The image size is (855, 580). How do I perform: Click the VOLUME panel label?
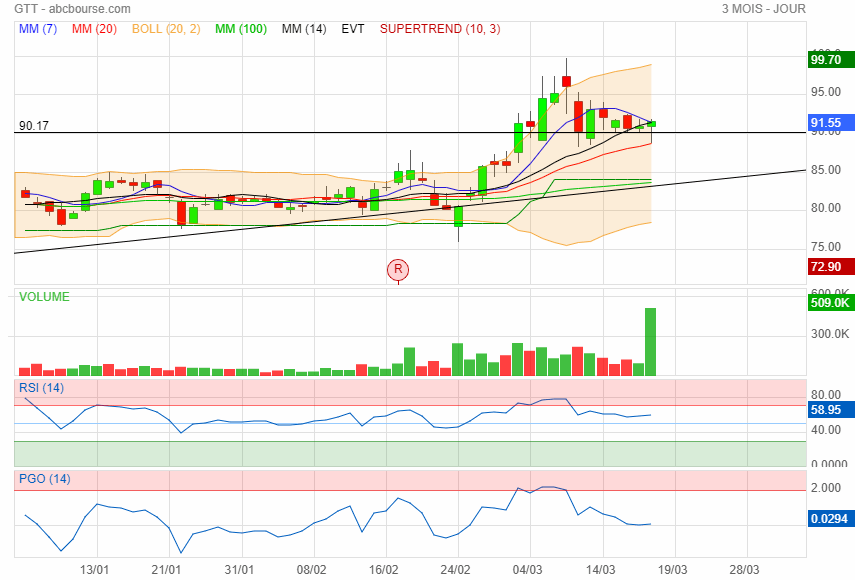click(44, 297)
